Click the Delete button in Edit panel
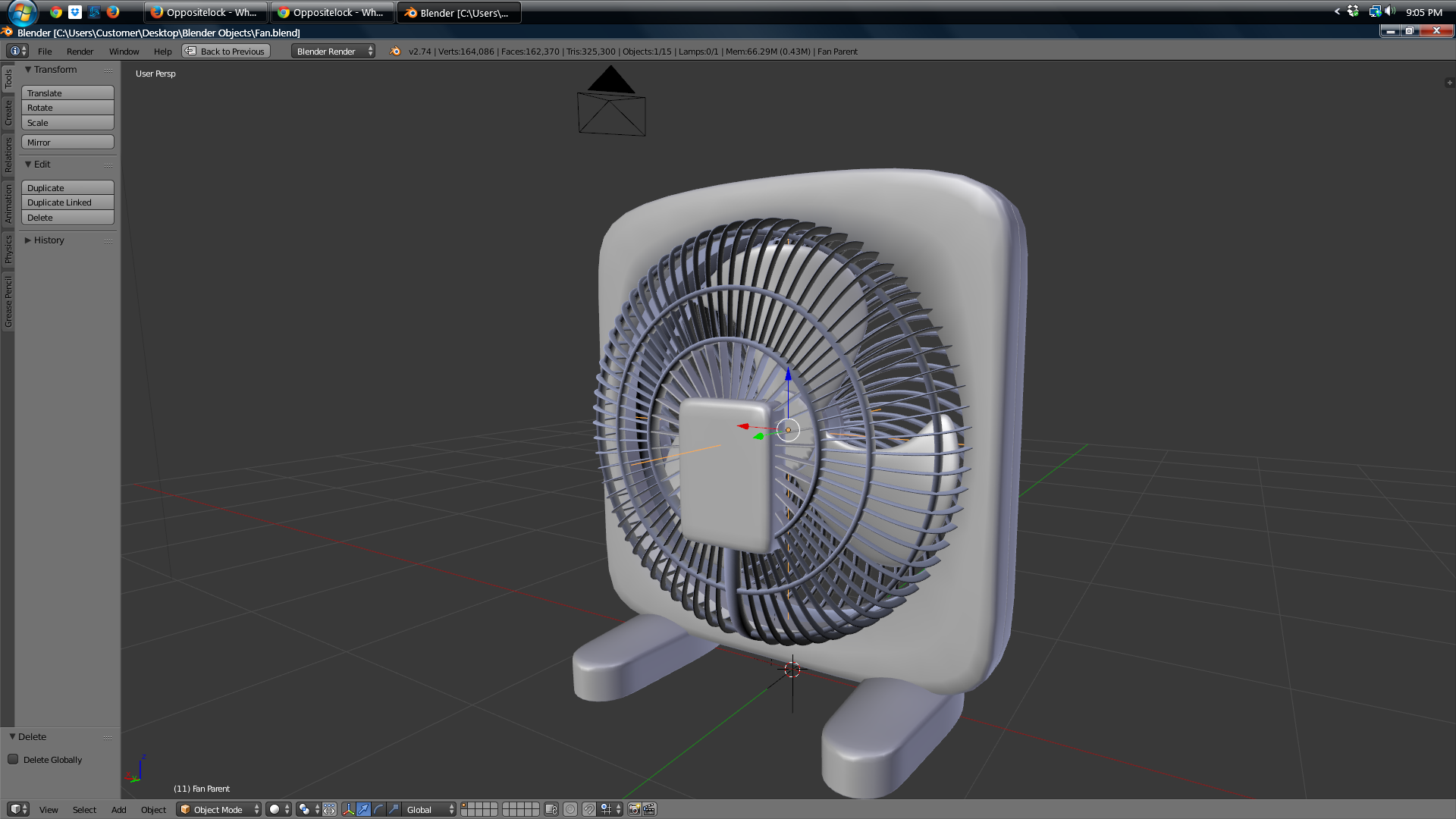The image size is (1456, 819). (67, 218)
